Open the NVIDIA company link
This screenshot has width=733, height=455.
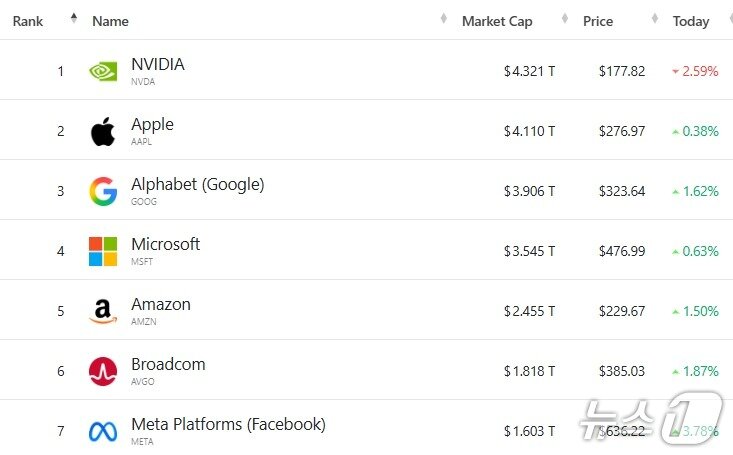[158, 64]
